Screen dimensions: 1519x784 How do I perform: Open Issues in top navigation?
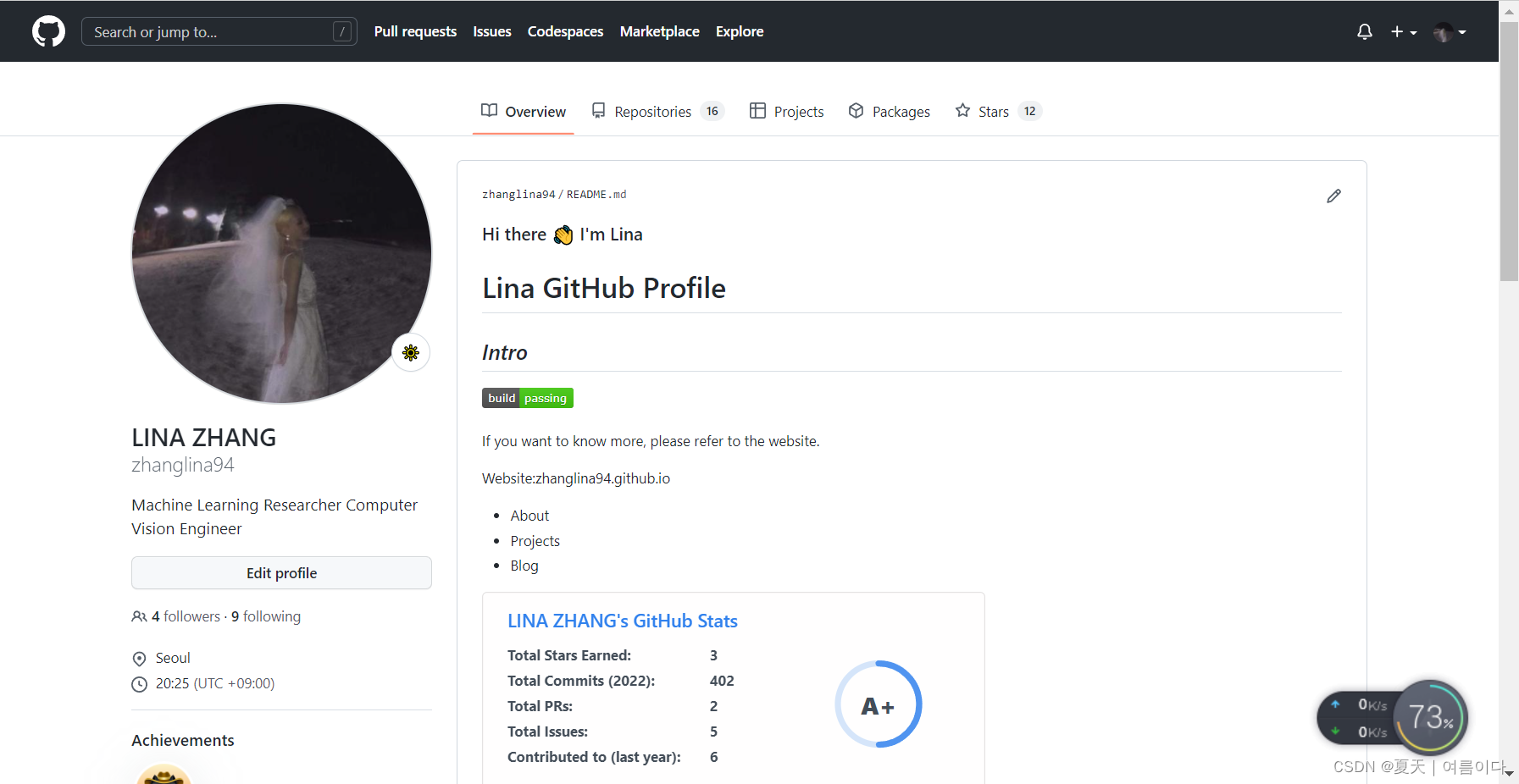[492, 31]
